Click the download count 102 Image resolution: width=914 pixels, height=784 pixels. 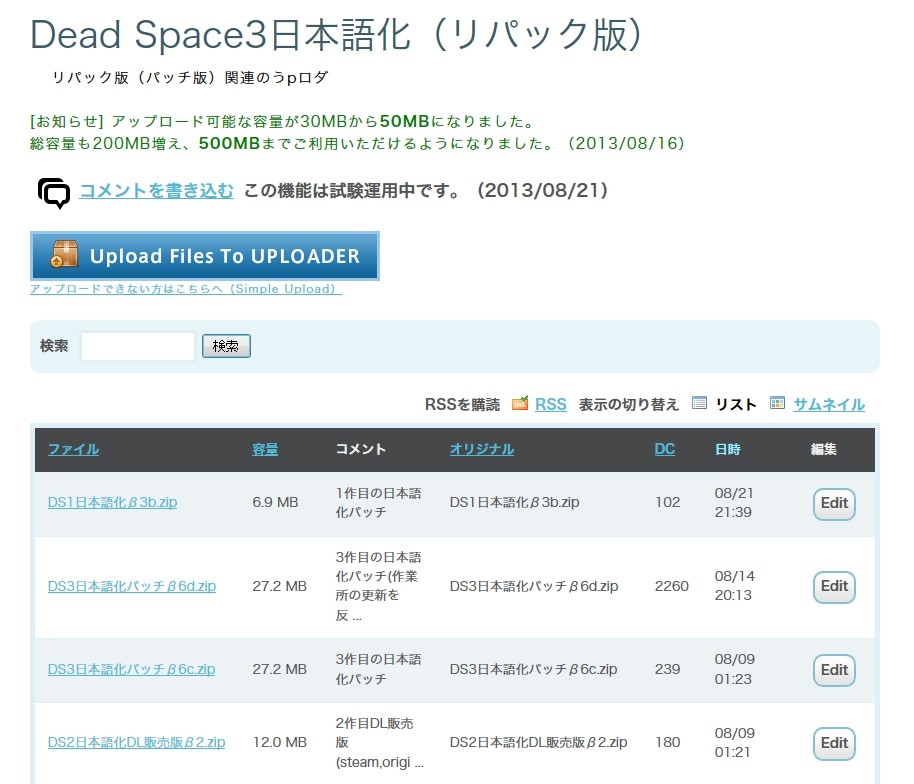pos(667,502)
